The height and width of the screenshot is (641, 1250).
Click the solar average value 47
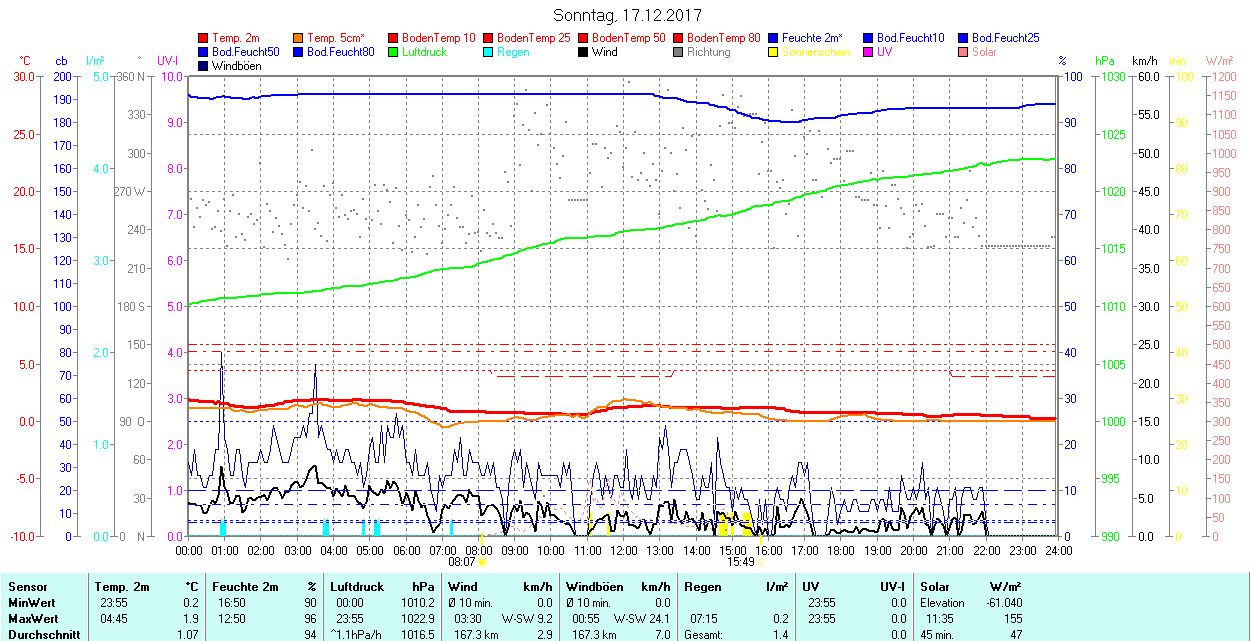click(x=1016, y=635)
